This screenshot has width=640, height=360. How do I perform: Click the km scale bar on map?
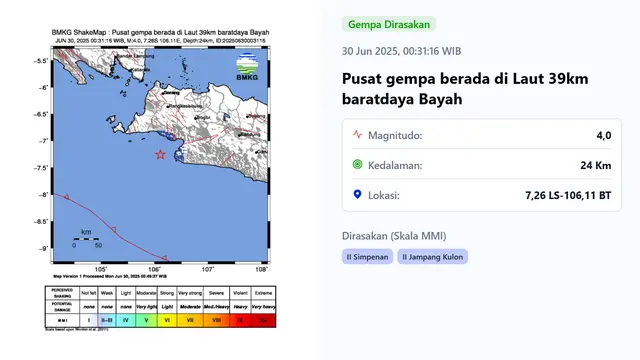coord(86,239)
